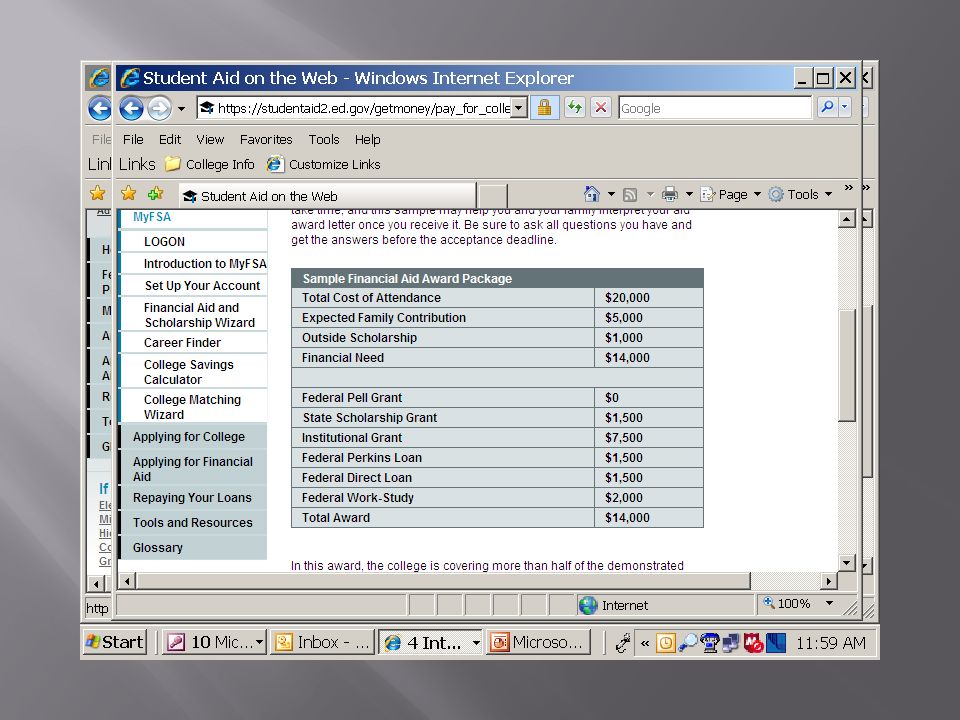Click the Google search input box
The width and height of the screenshot is (960, 720).
point(714,108)
